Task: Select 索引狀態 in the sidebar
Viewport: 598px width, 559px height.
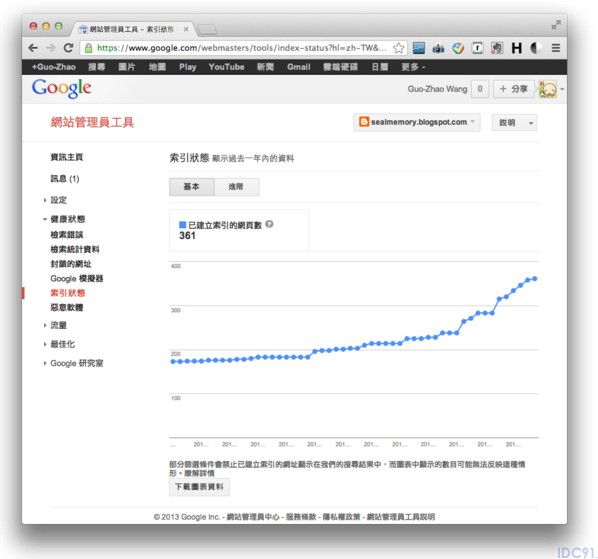Action: 68,293
